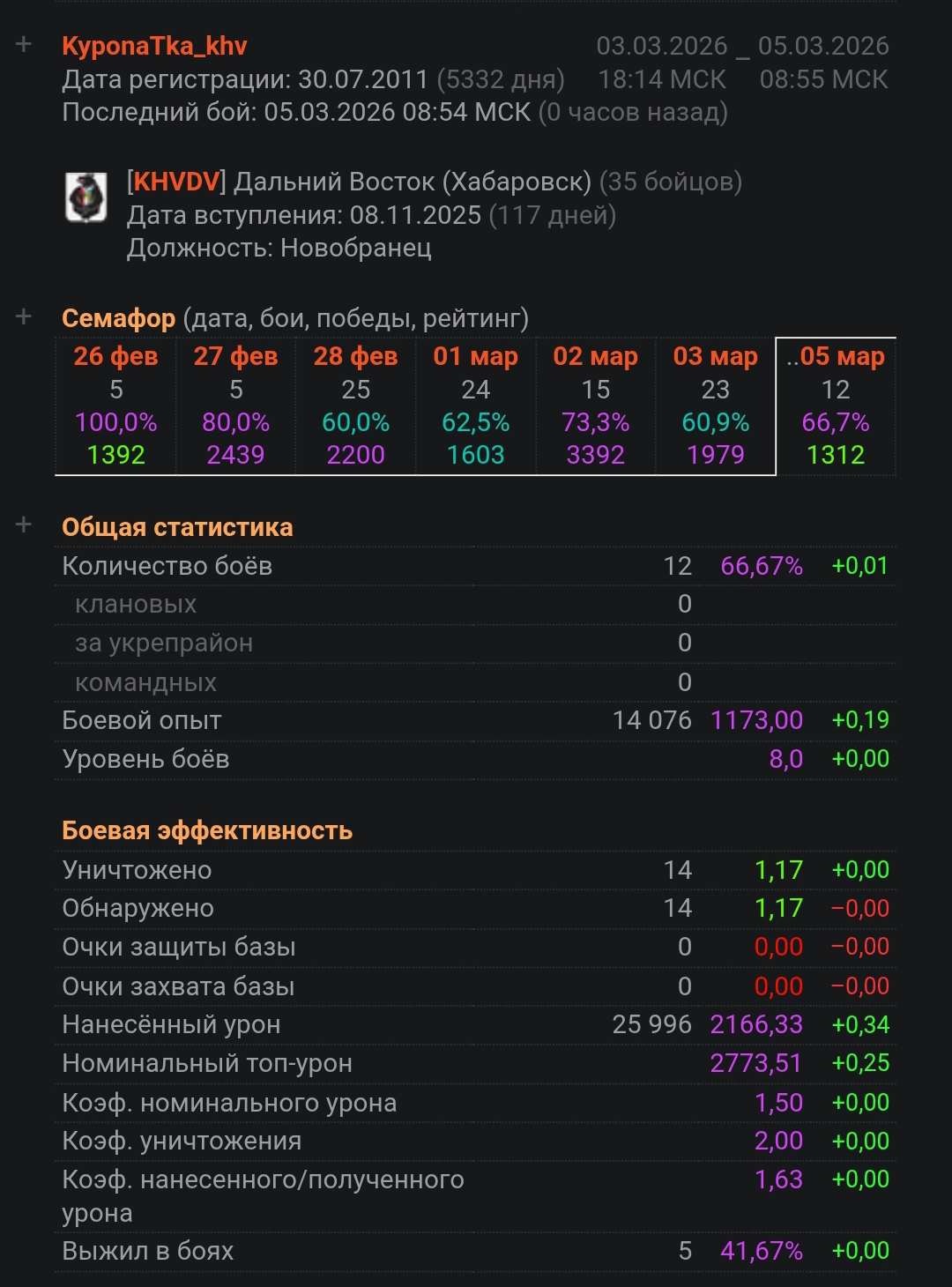
Task: Select the 03 мар semaphore column
Action: pos(715,405)
